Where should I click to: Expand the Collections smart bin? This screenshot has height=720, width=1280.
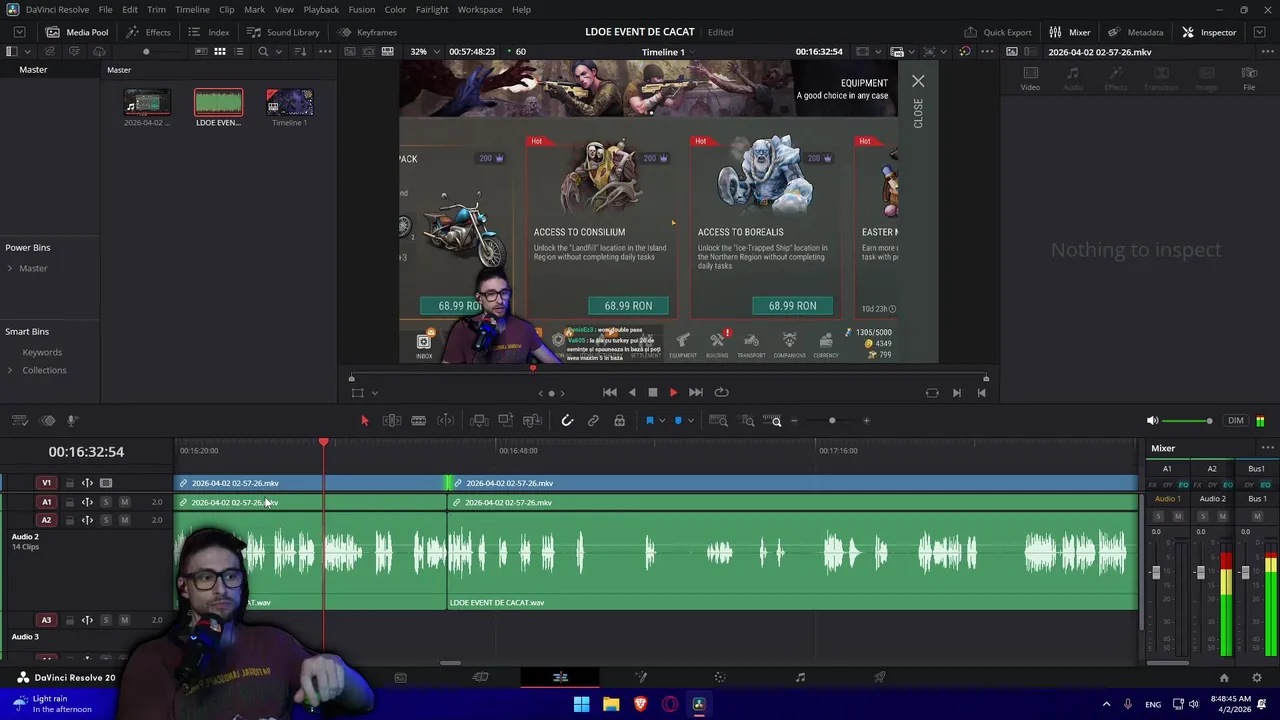click(10, 370)
